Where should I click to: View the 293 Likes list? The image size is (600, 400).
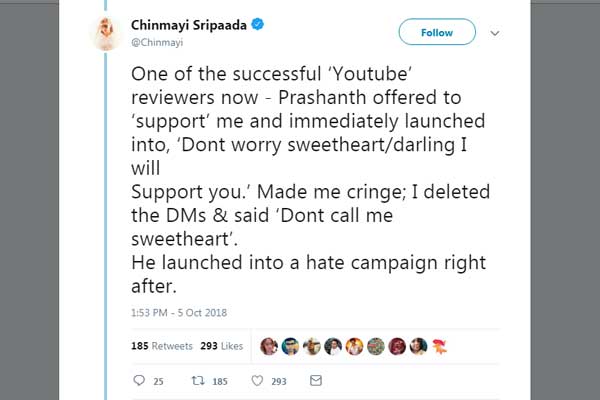click(x=222, y=346)
